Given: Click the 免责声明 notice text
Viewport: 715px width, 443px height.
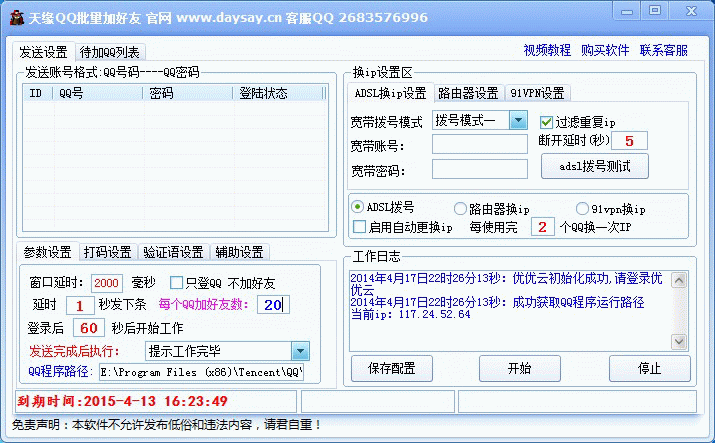Looking at the screenshot, I should point(166,425).
